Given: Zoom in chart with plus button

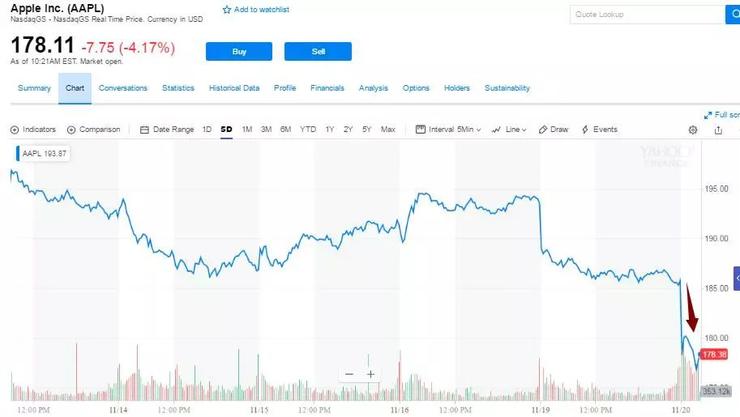Looking at the screenshot, I should (371, 374).
